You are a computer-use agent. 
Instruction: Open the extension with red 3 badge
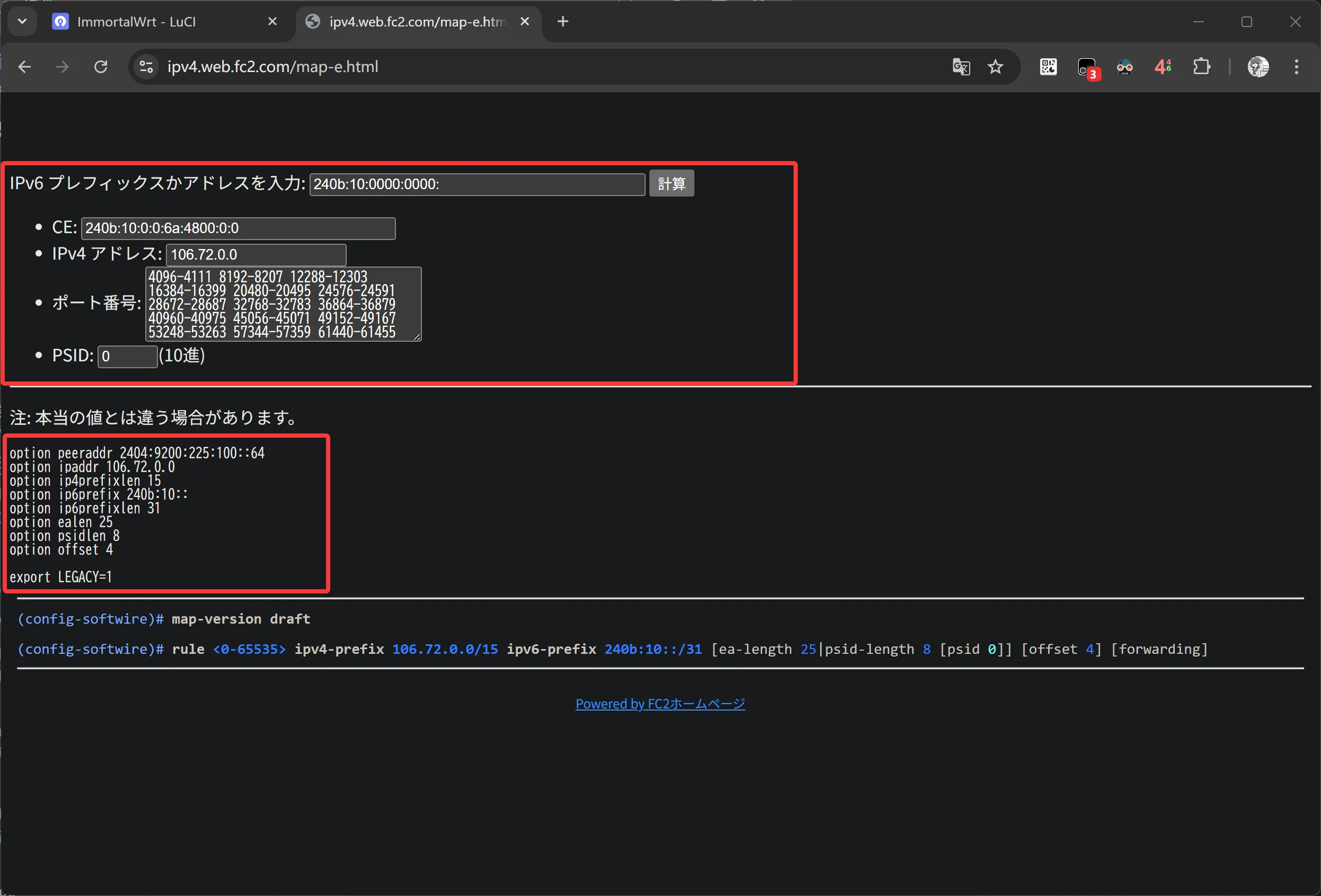click(x=1087, y=68)
